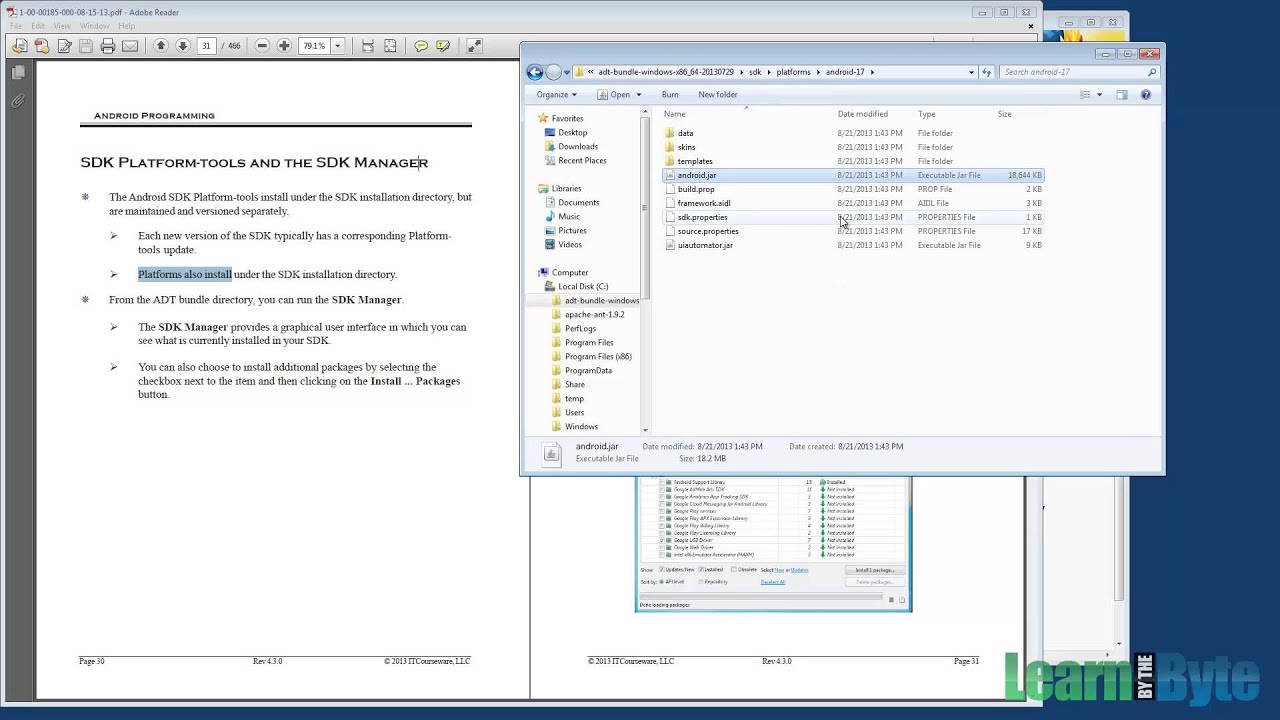
Task: Toggle the Explorer preview pane icon
Action: [x=1122, y=95]
